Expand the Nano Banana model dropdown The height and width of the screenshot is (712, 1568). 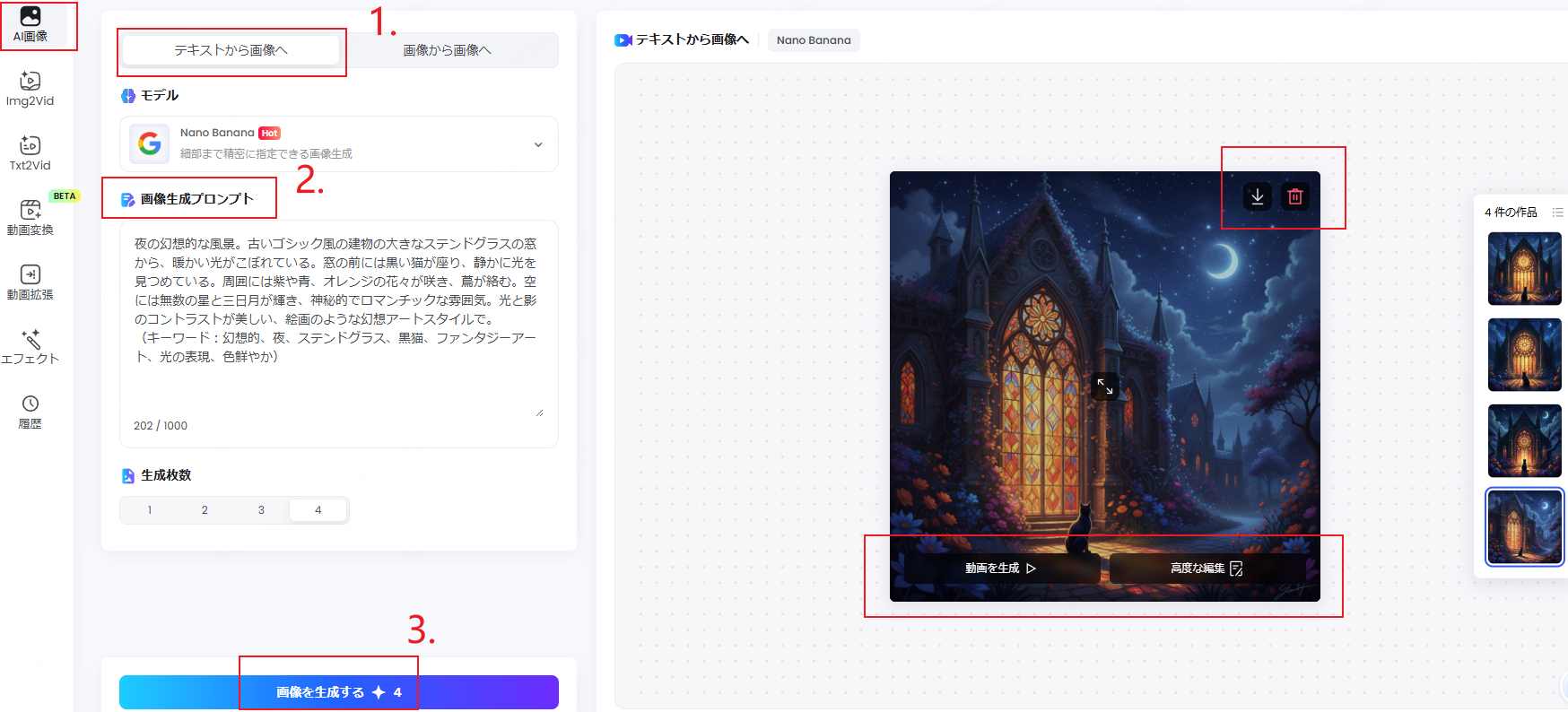point(339,143)
